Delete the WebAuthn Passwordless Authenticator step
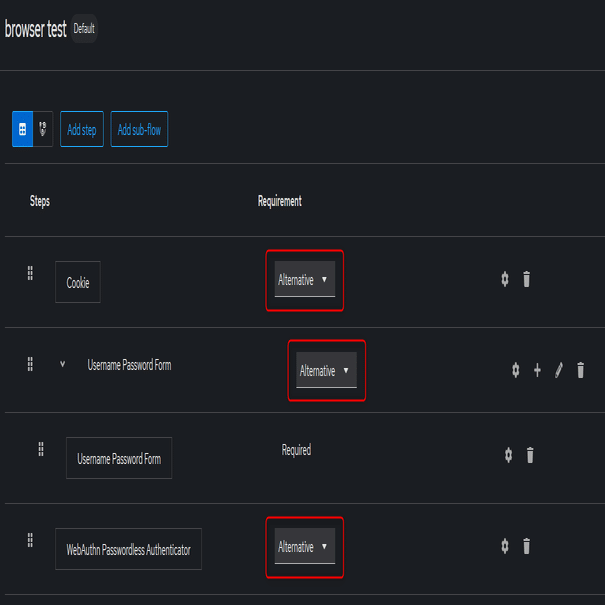Image resolution: width=605 pixels, height=605 pixels. click(527, 546)
